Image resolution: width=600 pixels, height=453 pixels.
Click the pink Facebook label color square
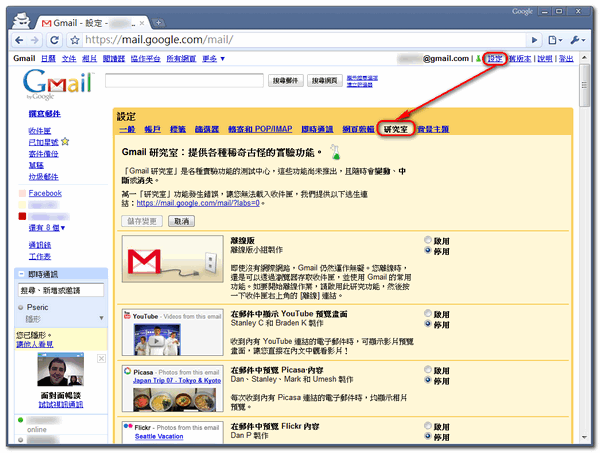pos(22,193)
